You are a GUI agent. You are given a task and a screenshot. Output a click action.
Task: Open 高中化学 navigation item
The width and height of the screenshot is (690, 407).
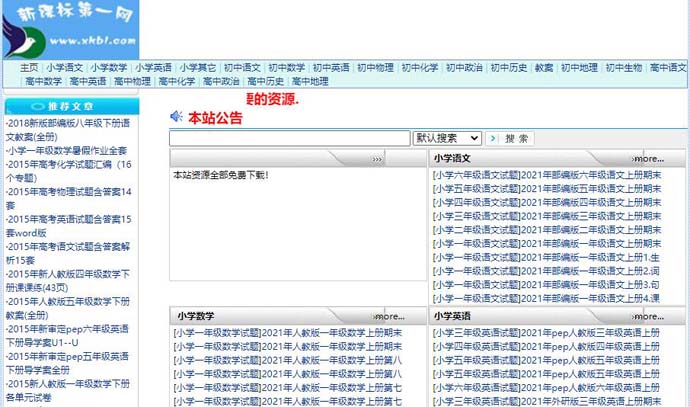[x=177, y=81]
